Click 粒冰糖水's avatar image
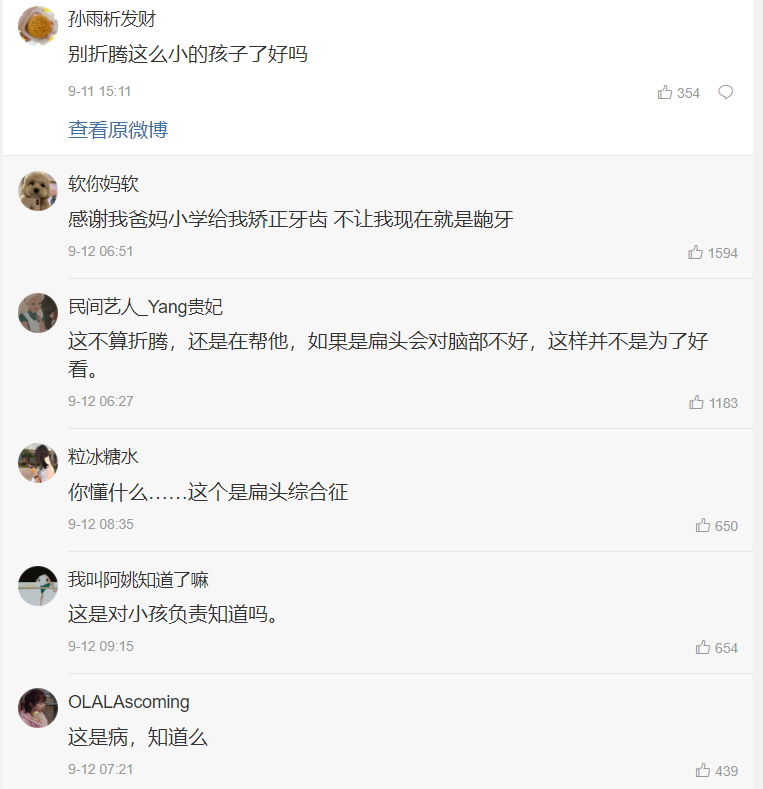 (x=38, y=463)
